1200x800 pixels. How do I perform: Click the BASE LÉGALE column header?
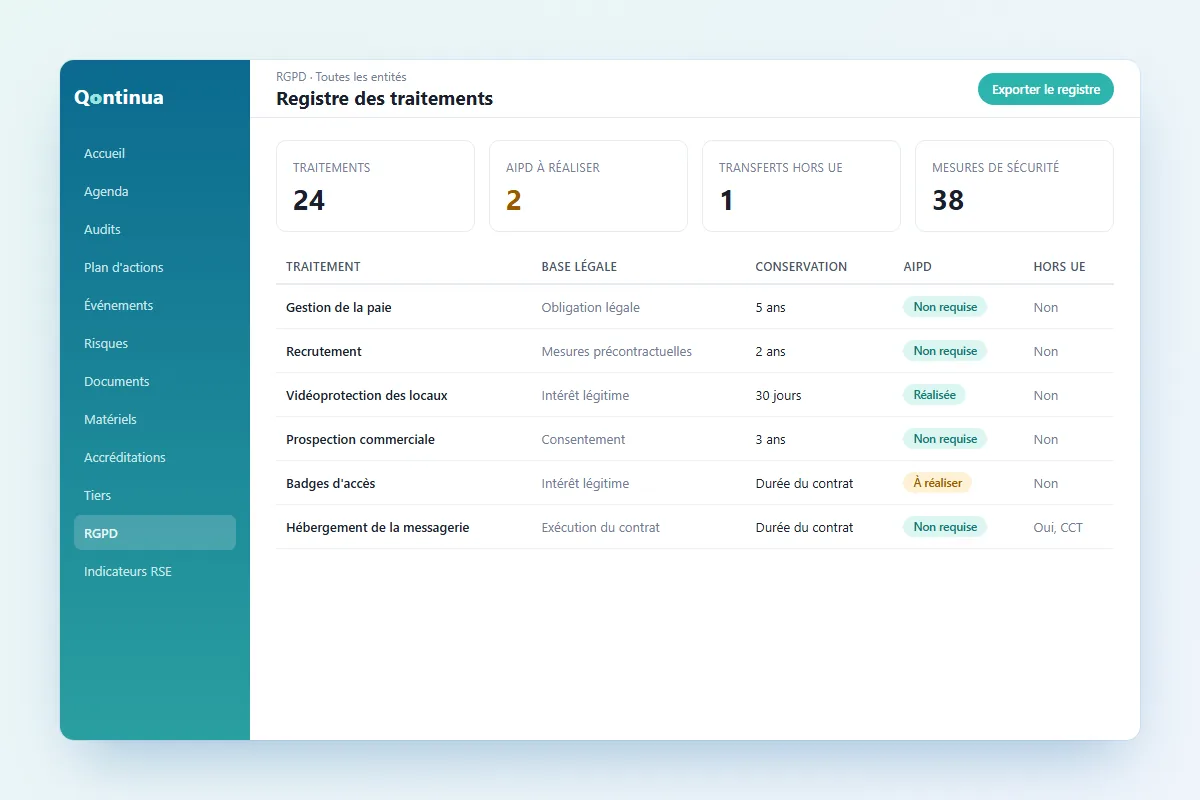coord(579,267)
